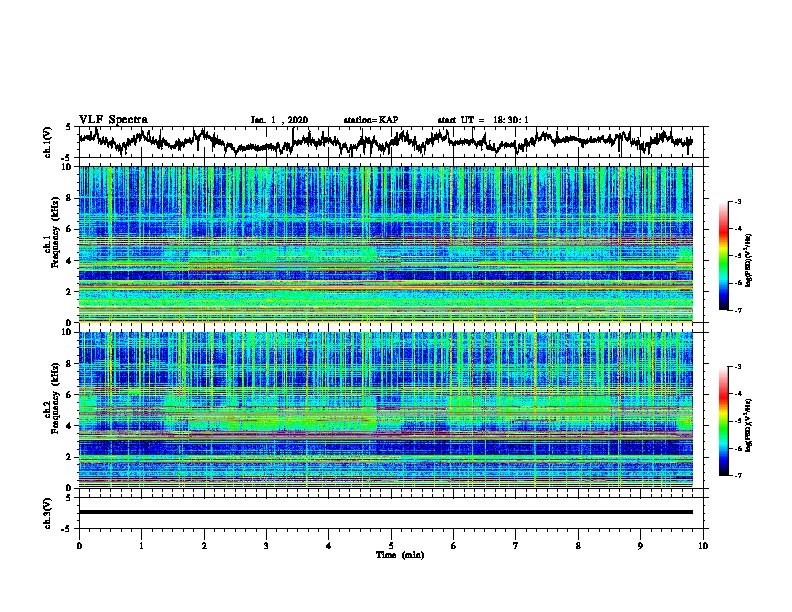Click the ch.3(V) axis label of the bottom trace
This screenshot has height=612, width=792.
coord(48,513)
